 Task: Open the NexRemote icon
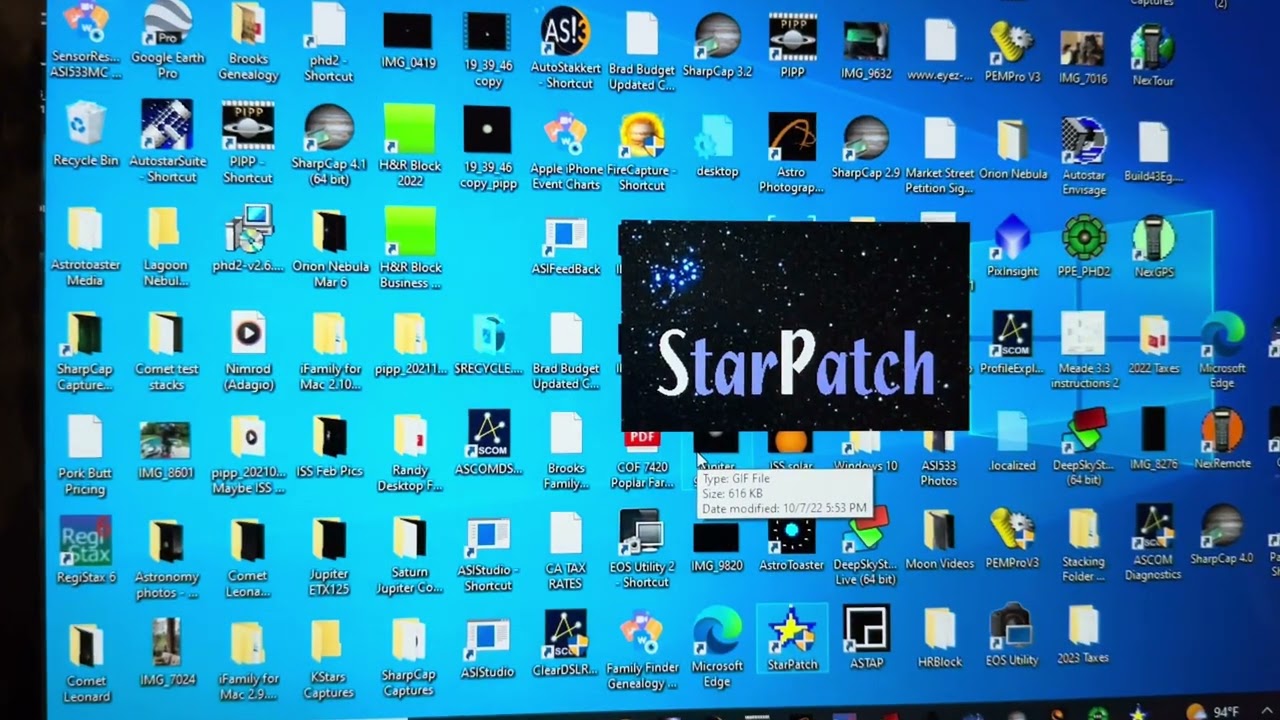tap(1222, 438)
